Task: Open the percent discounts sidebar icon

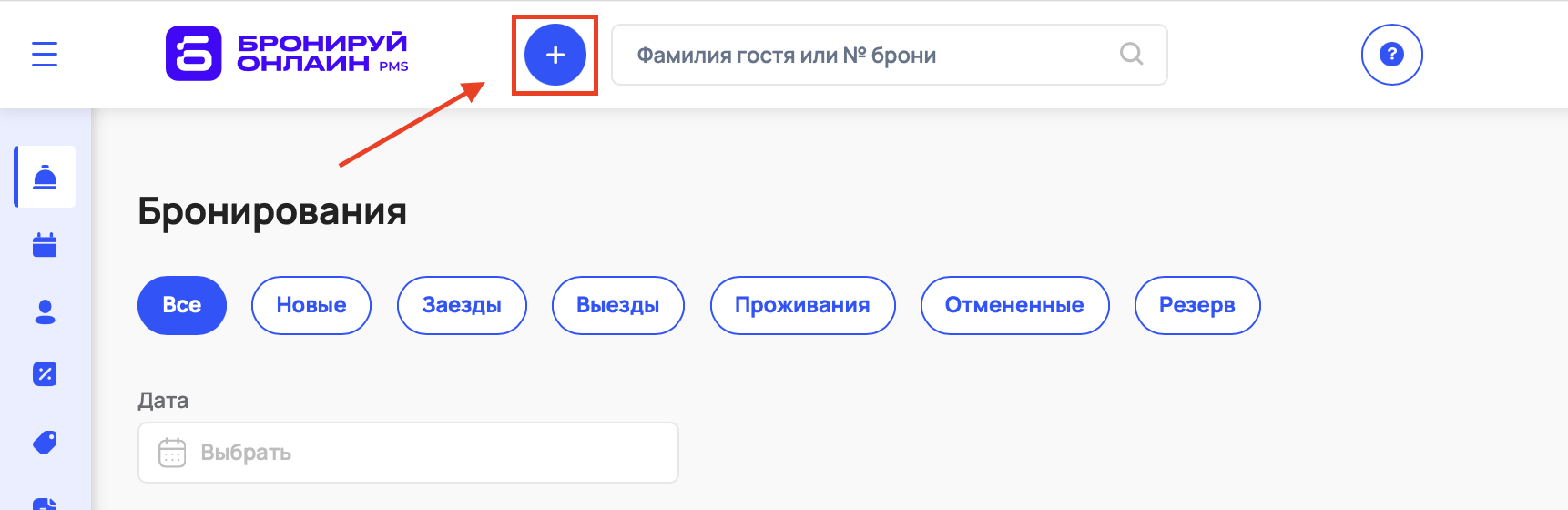Action: point(45,374)
